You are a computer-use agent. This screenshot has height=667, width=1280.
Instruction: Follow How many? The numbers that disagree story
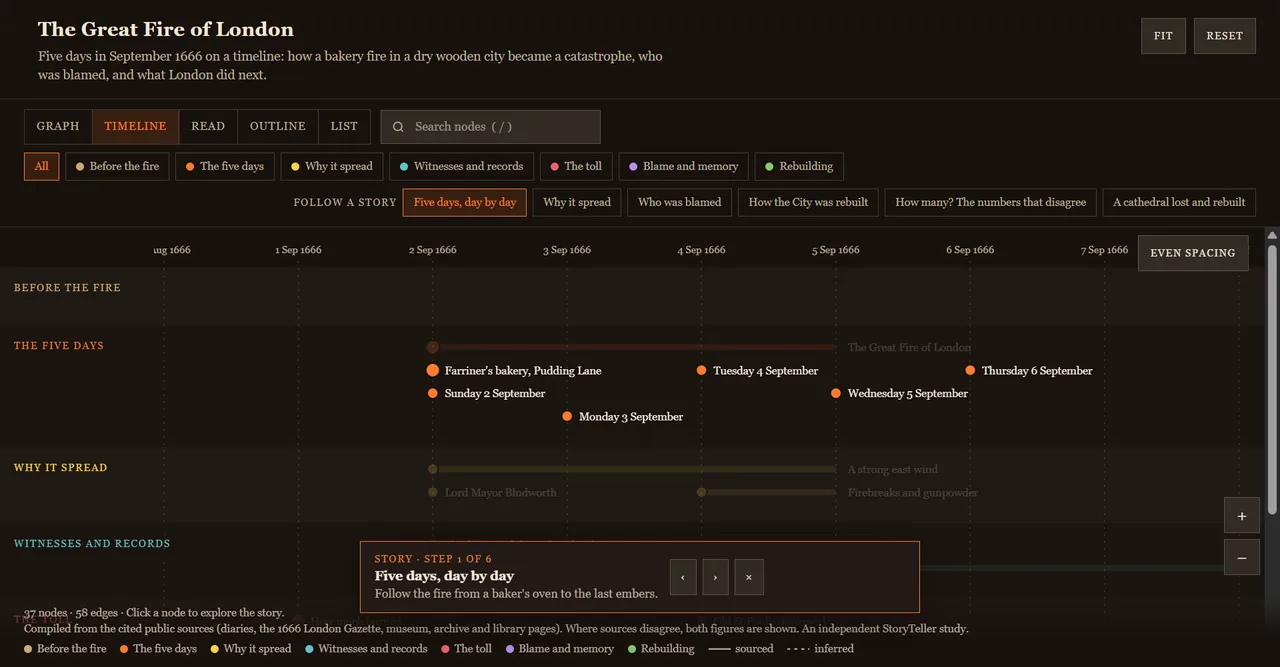click(x=991, y=202)
